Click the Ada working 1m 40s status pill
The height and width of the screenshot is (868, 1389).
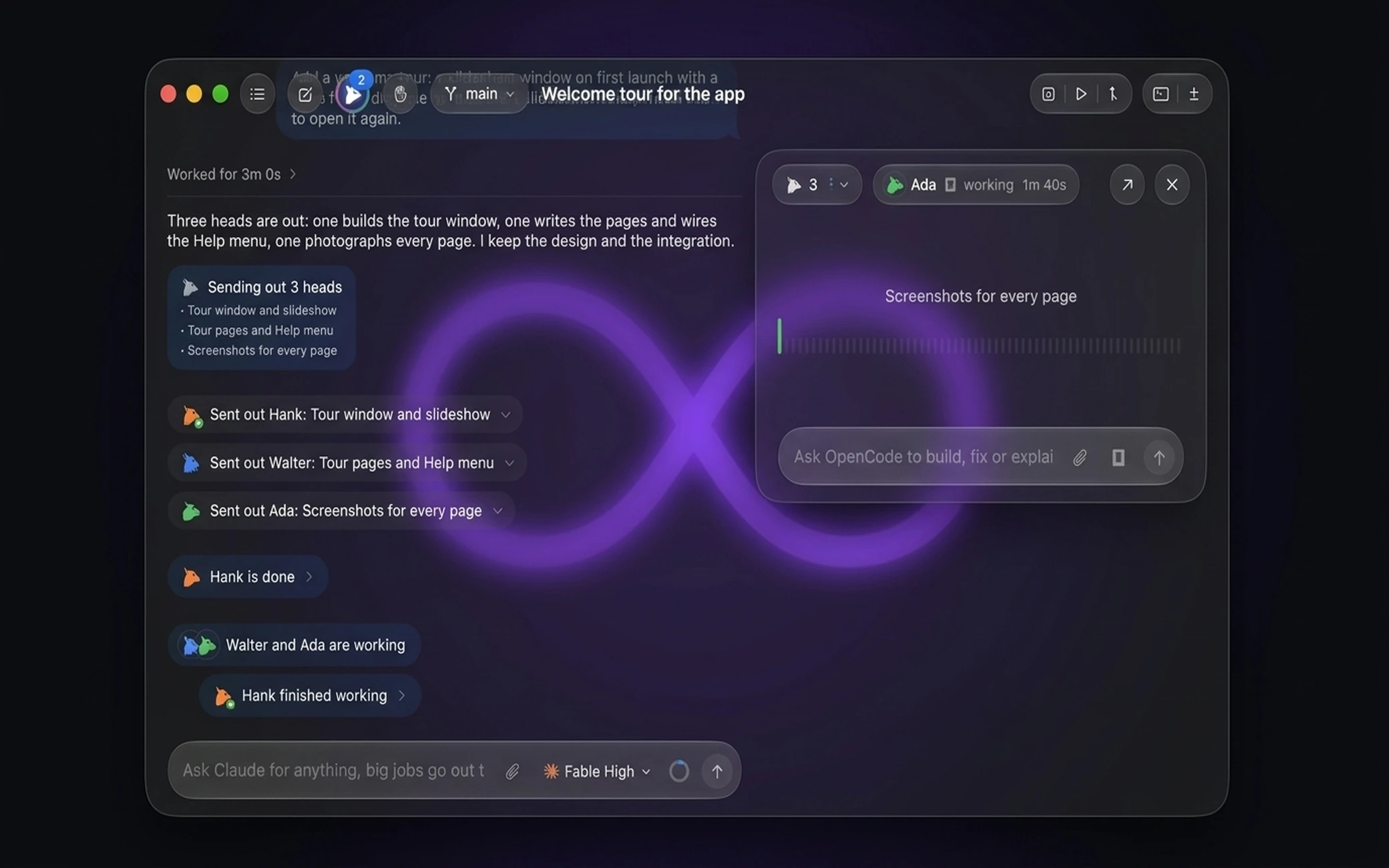[x=976, y=185]
